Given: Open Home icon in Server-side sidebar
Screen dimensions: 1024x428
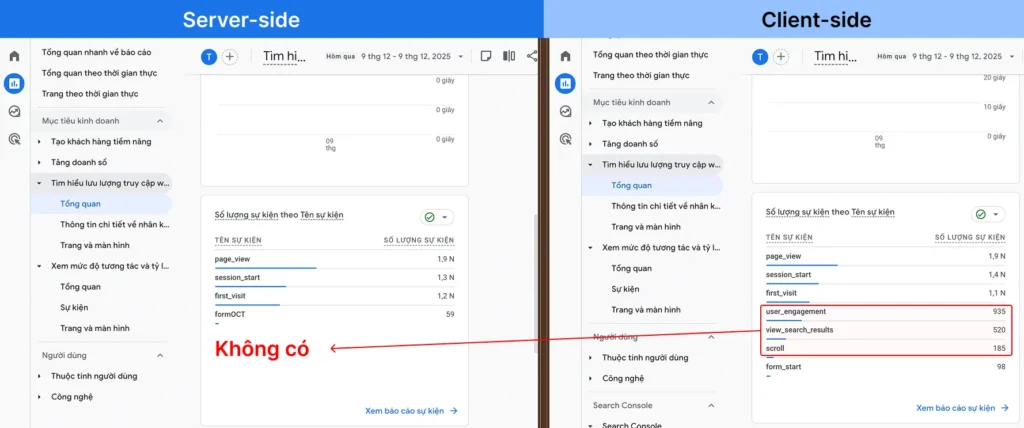Looking at the screenshot, I should pyautogui.click(x=14, y=56).
